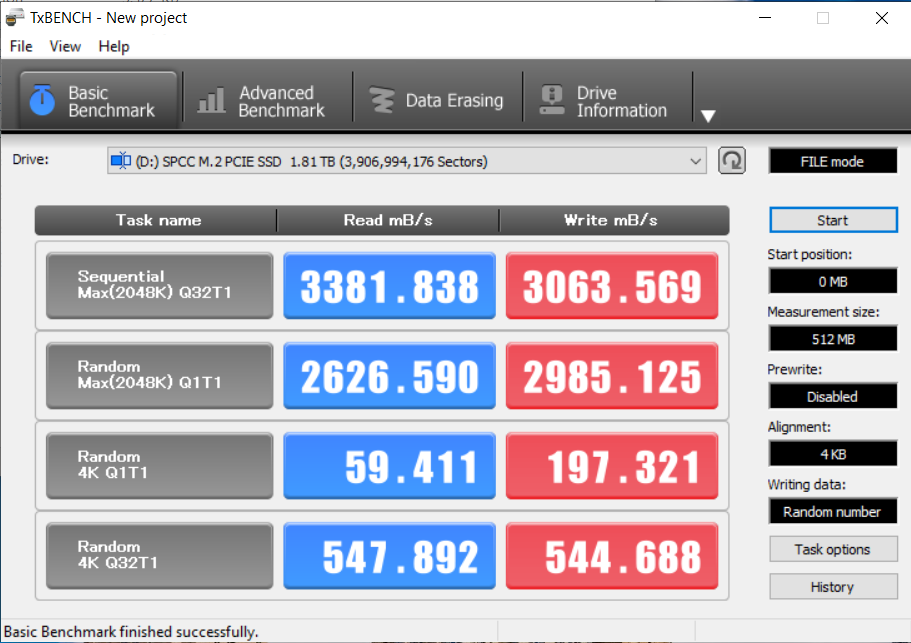Open the File menu

click(21, 46)
